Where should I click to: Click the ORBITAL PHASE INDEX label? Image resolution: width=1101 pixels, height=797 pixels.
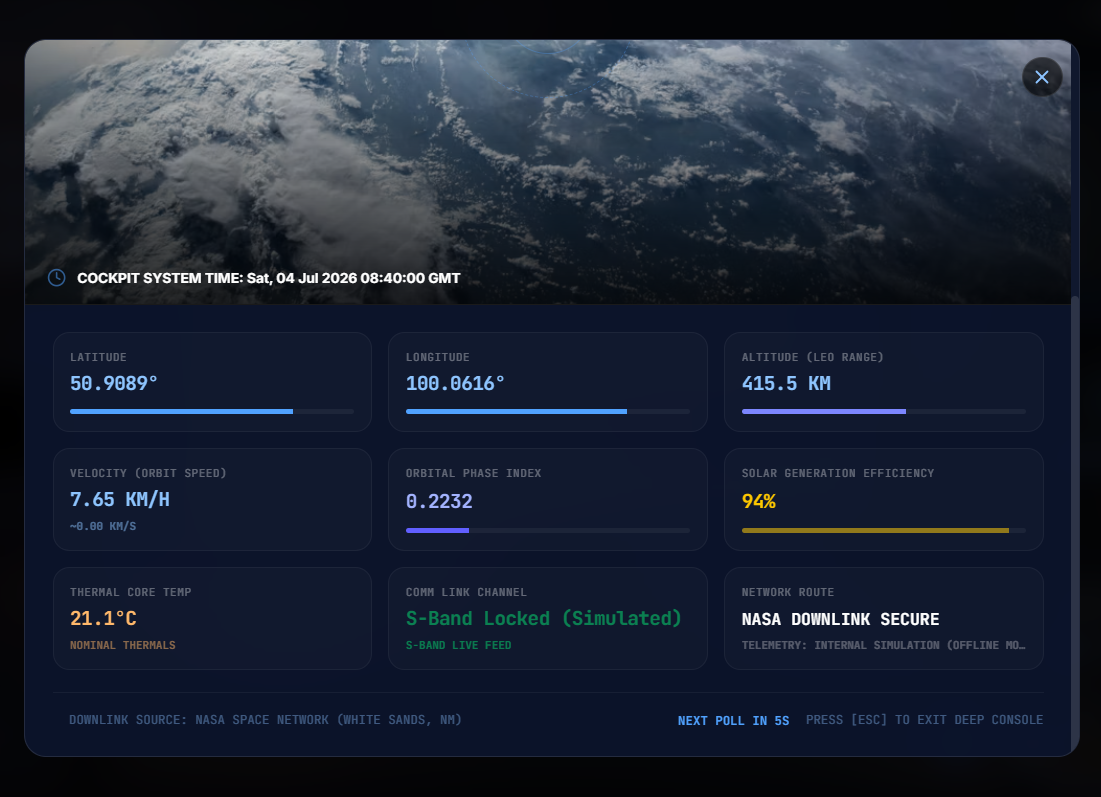pos(473,473)
